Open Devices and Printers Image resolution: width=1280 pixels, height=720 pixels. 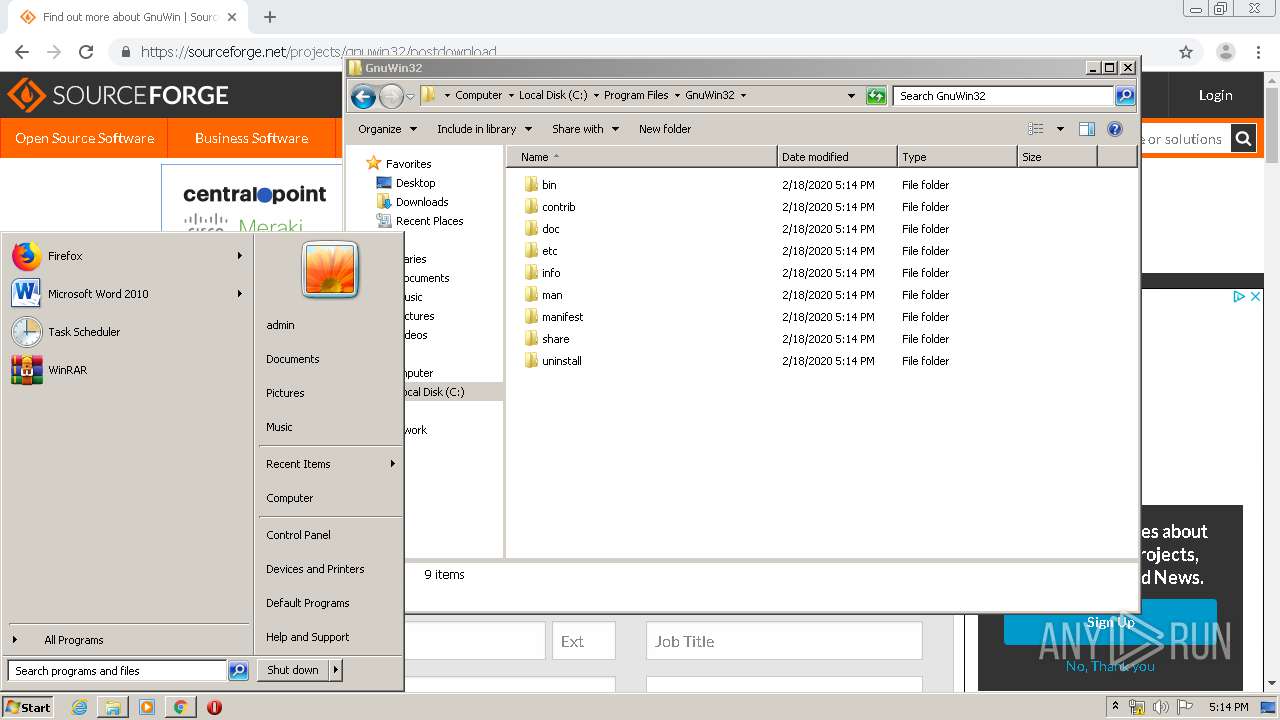[315, 569]
